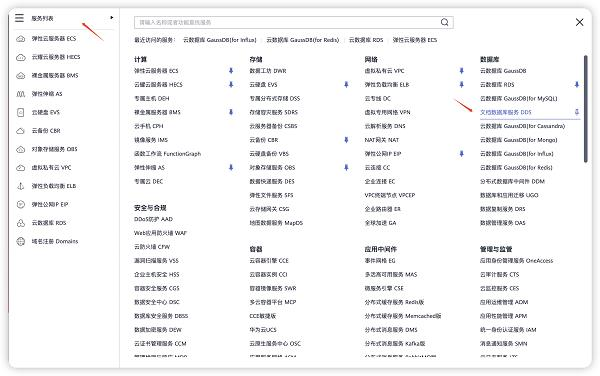Image resolution: width=600 pixels, height=376 pixels.
Task: Expand the arrow beside 服务列表
Action: coord(111,18)
